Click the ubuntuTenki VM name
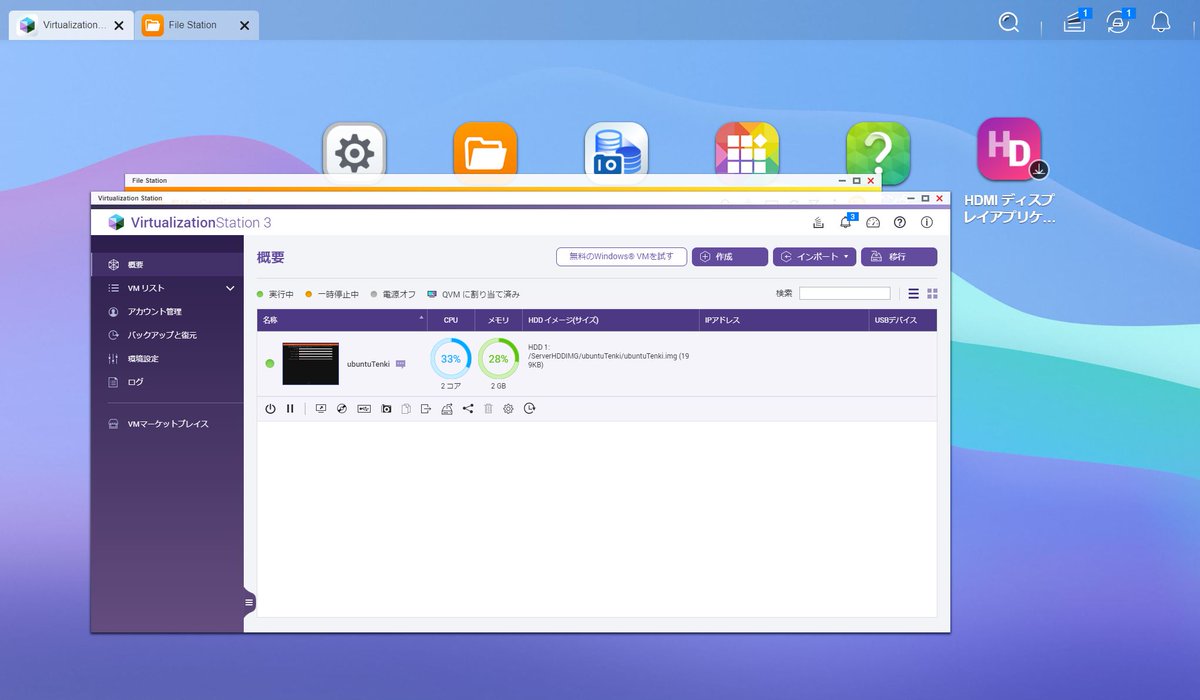 click(368, 364)
